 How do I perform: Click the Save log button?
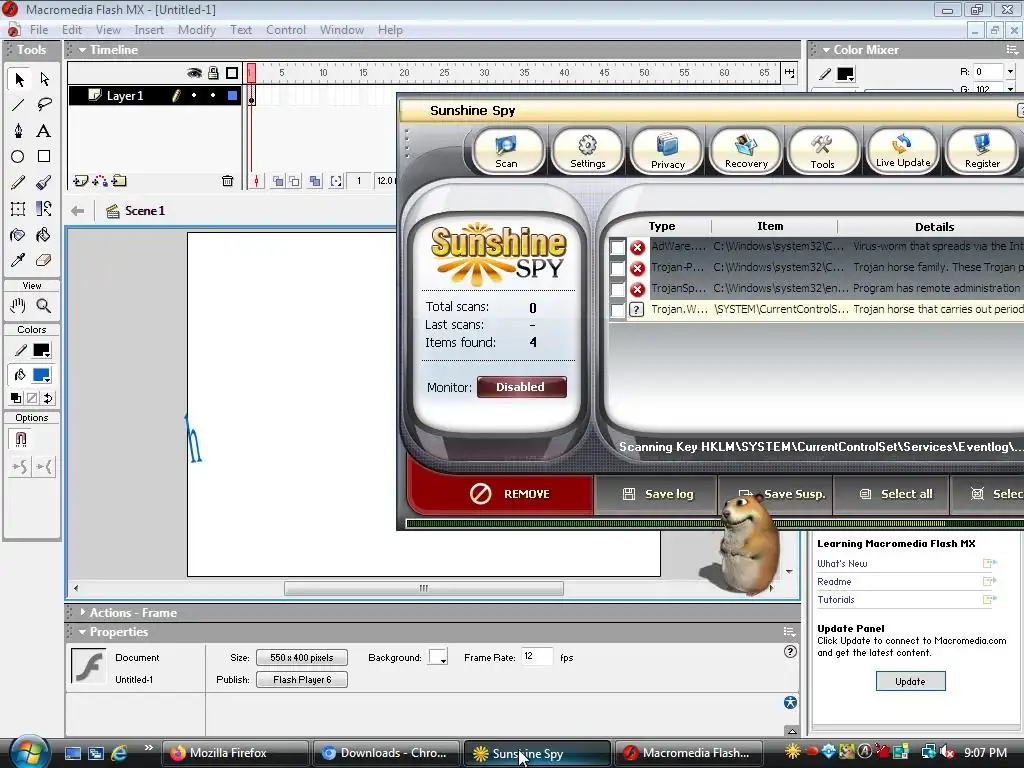click(x=658, y=494)
